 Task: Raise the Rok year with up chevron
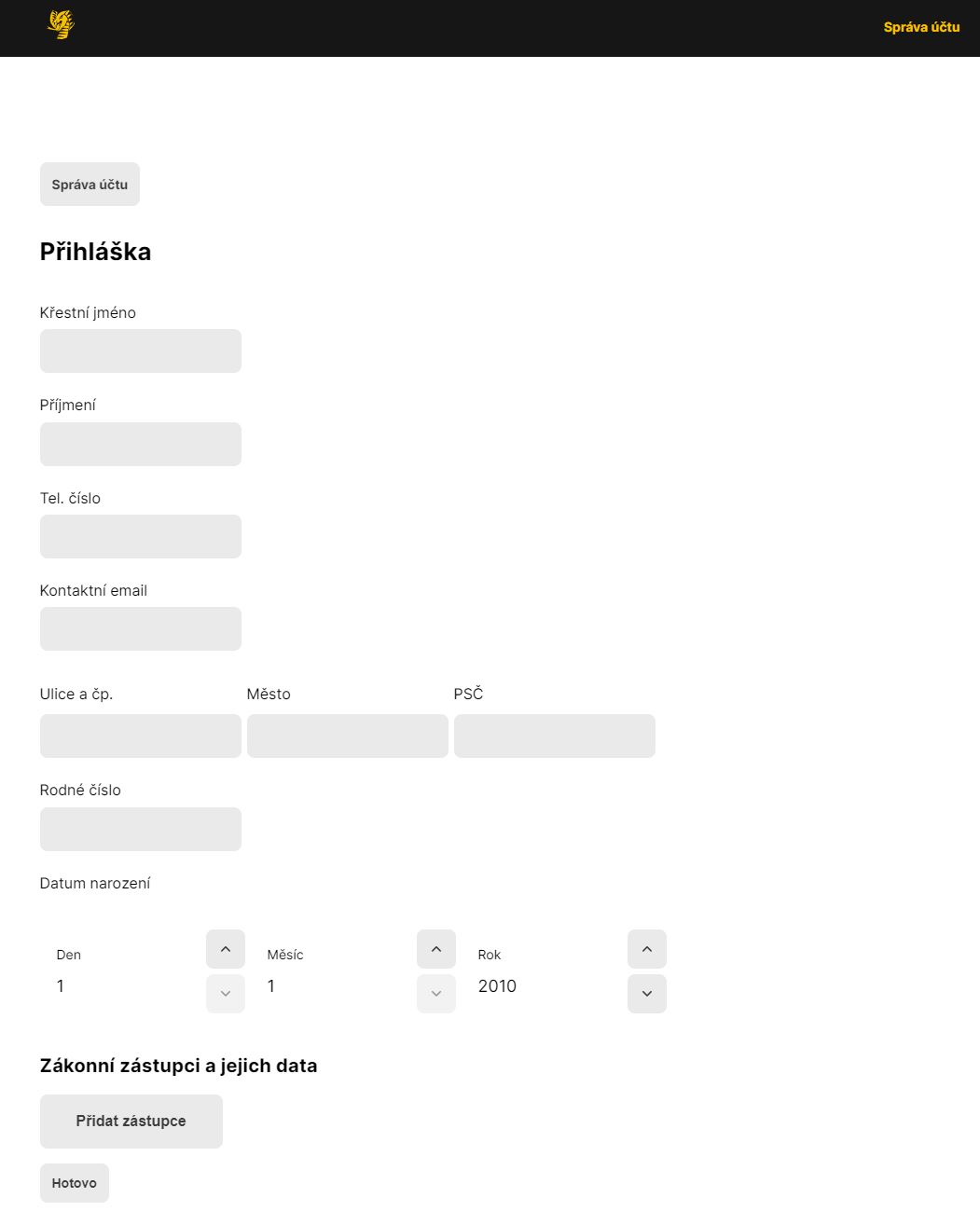646,949
